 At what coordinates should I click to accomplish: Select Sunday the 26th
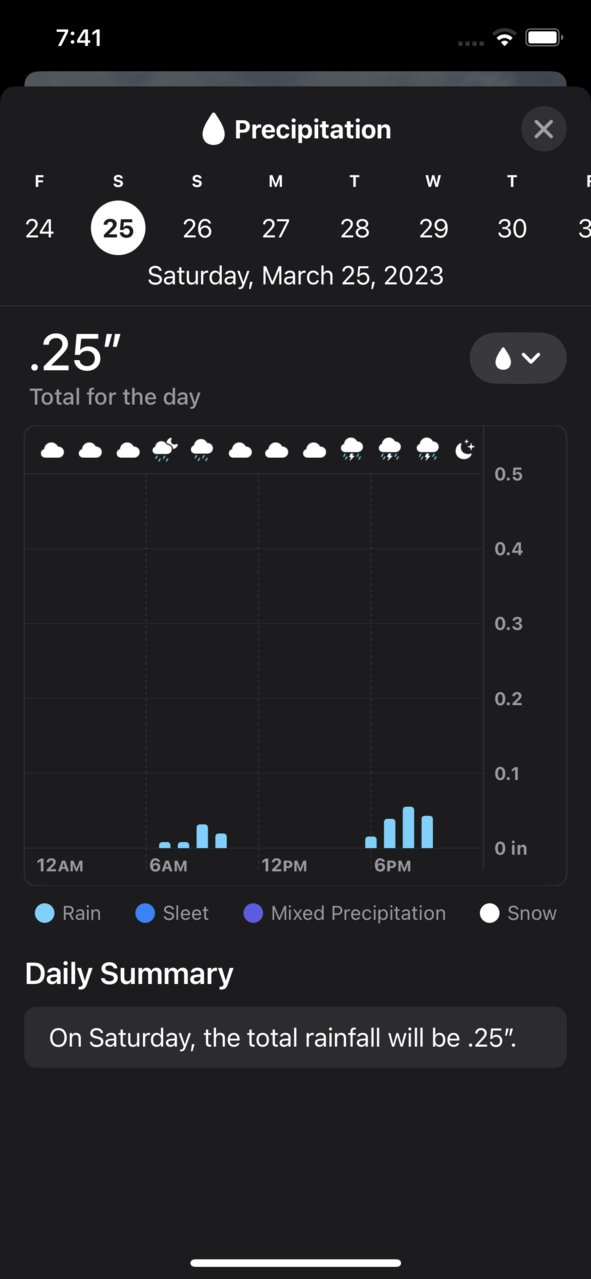click(x=197, y=228)
